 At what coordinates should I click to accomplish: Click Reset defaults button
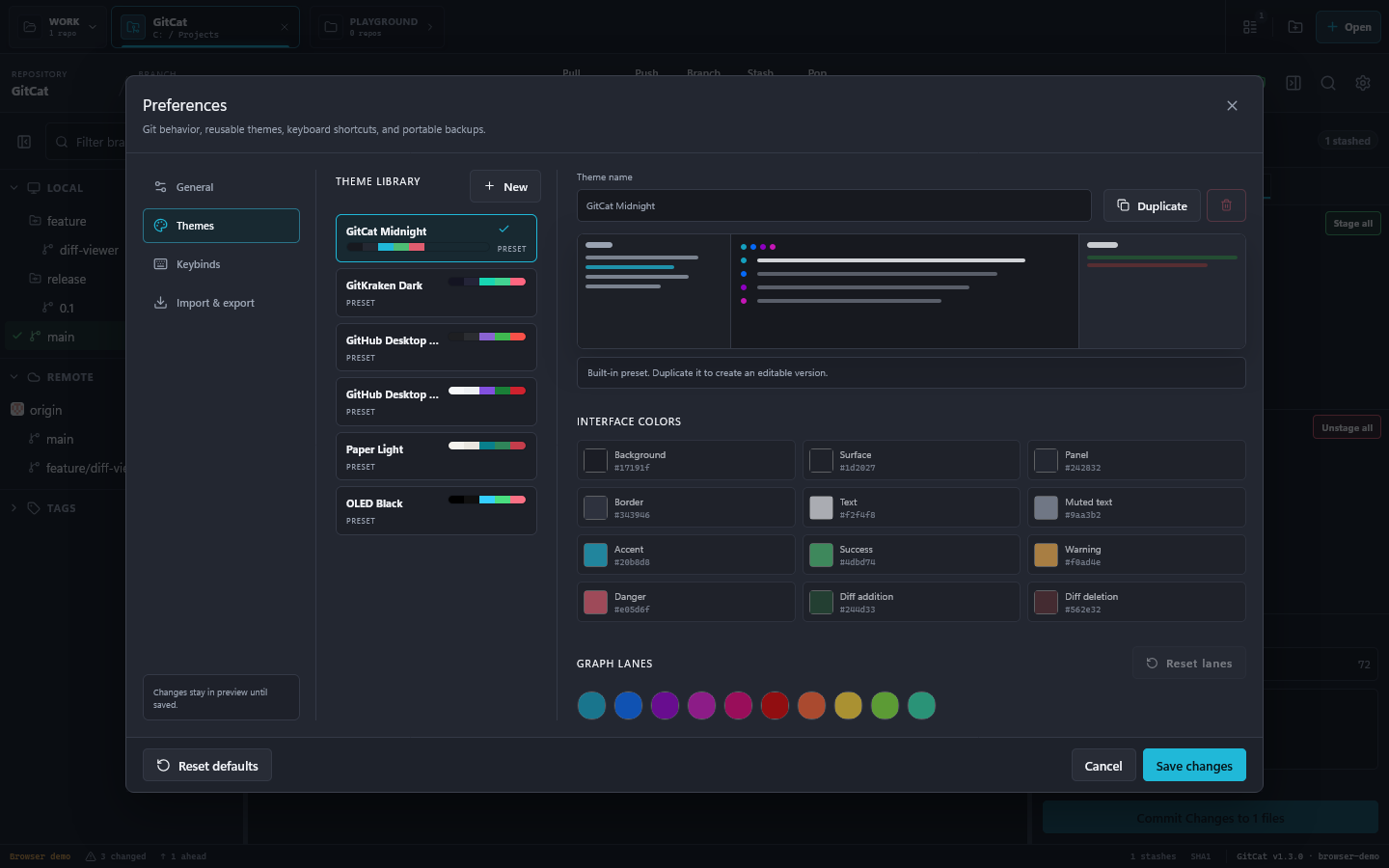click(207, 766)
